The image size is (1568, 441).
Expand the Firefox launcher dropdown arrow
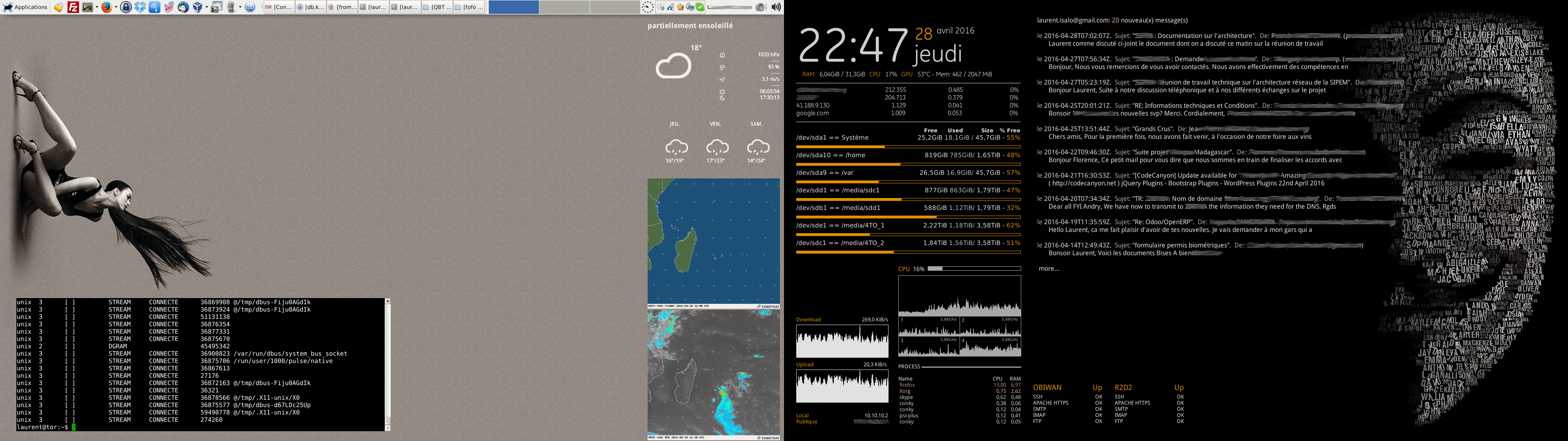[116, 7]
